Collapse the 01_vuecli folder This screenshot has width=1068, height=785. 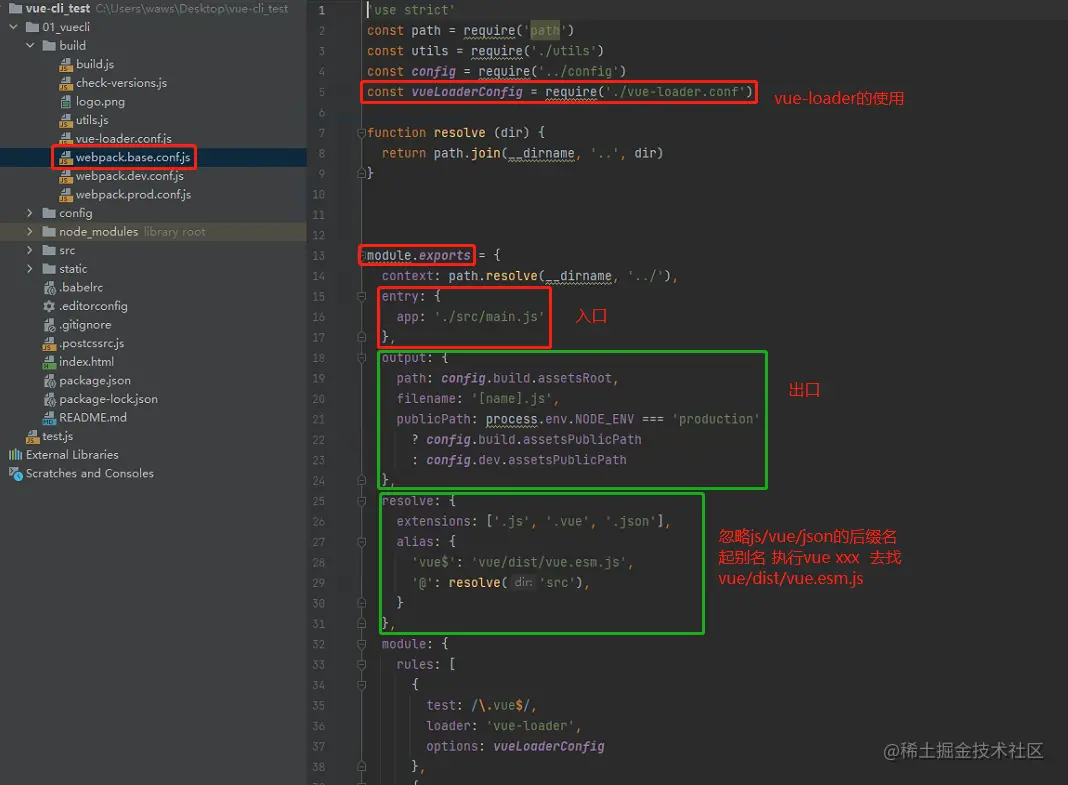(14, 27)
